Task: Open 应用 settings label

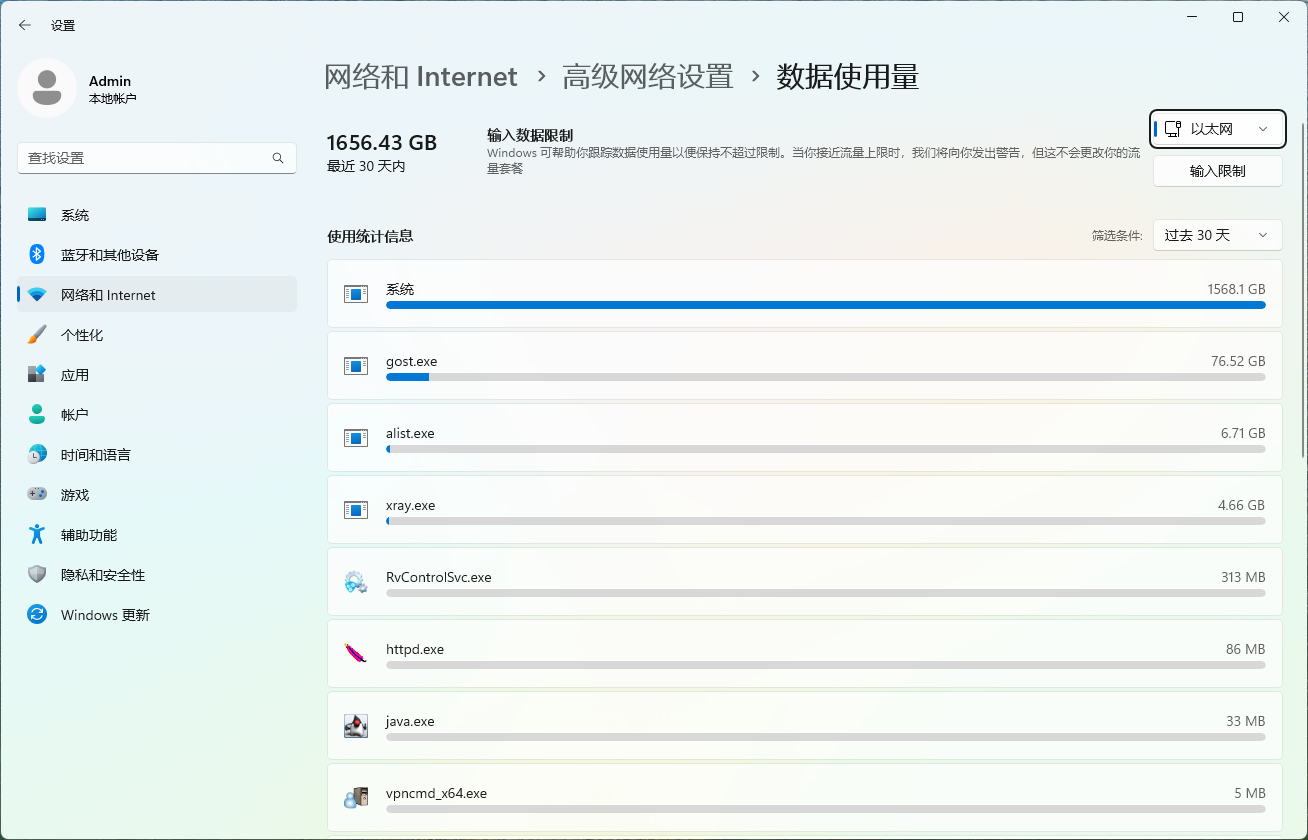Action: [75, 375]
